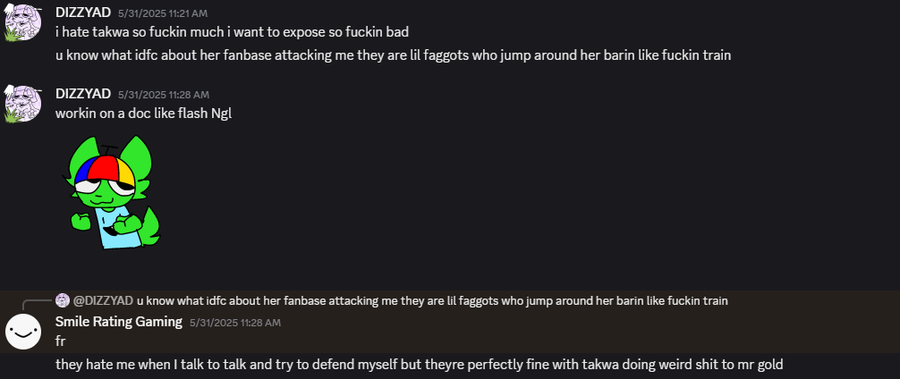Open DIZZYAD's avatar on the 11:21 AM message
The width and height of the screenshot is (900, 379).
click(x=23, y=23)
